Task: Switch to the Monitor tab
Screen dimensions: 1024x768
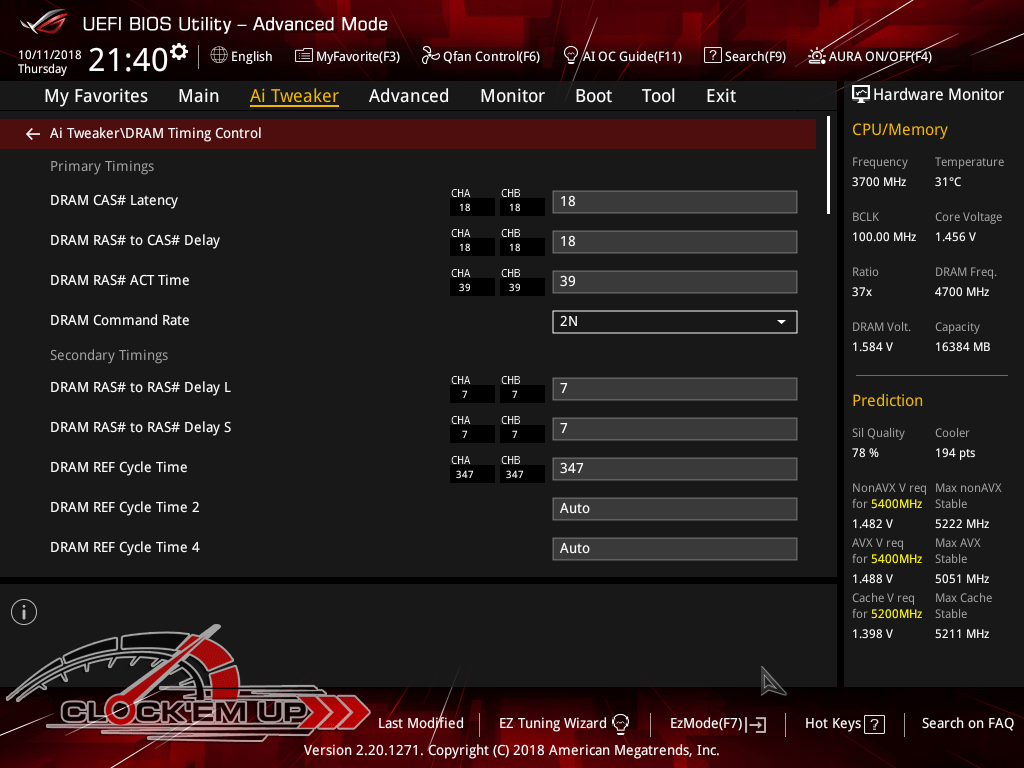Action: click(512, 96)
